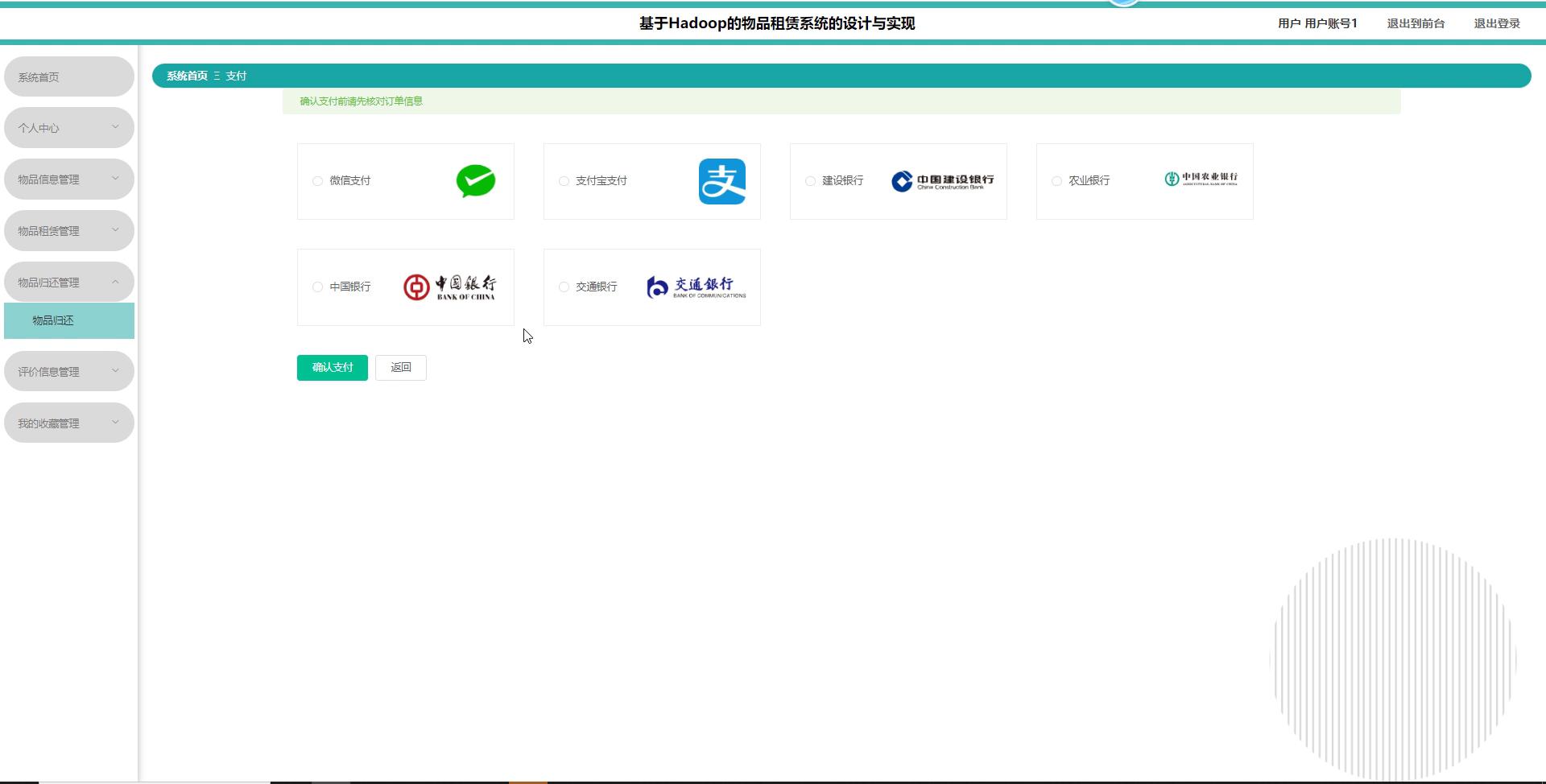
Task: Click the Alipay blue logo
Action: click(x=722, y=181)
